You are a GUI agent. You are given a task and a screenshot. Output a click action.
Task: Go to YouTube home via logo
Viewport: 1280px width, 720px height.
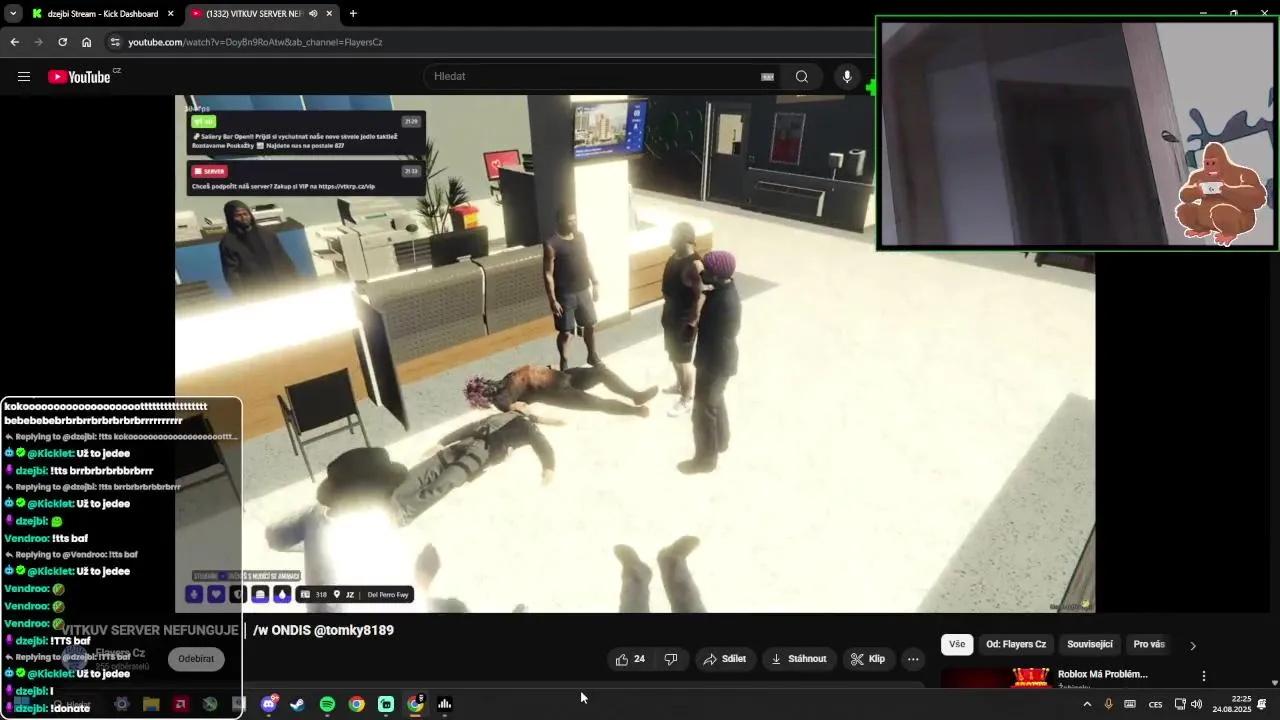tap(80, 77)
